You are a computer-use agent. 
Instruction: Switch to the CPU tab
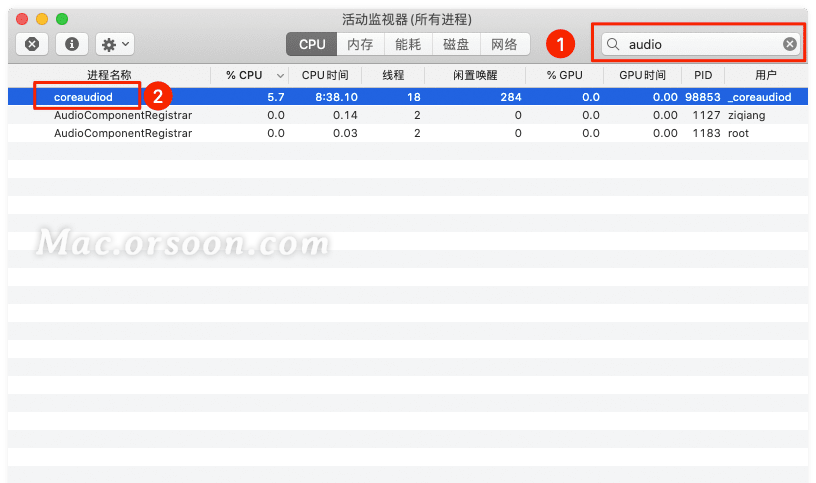[x=312, y=44]
